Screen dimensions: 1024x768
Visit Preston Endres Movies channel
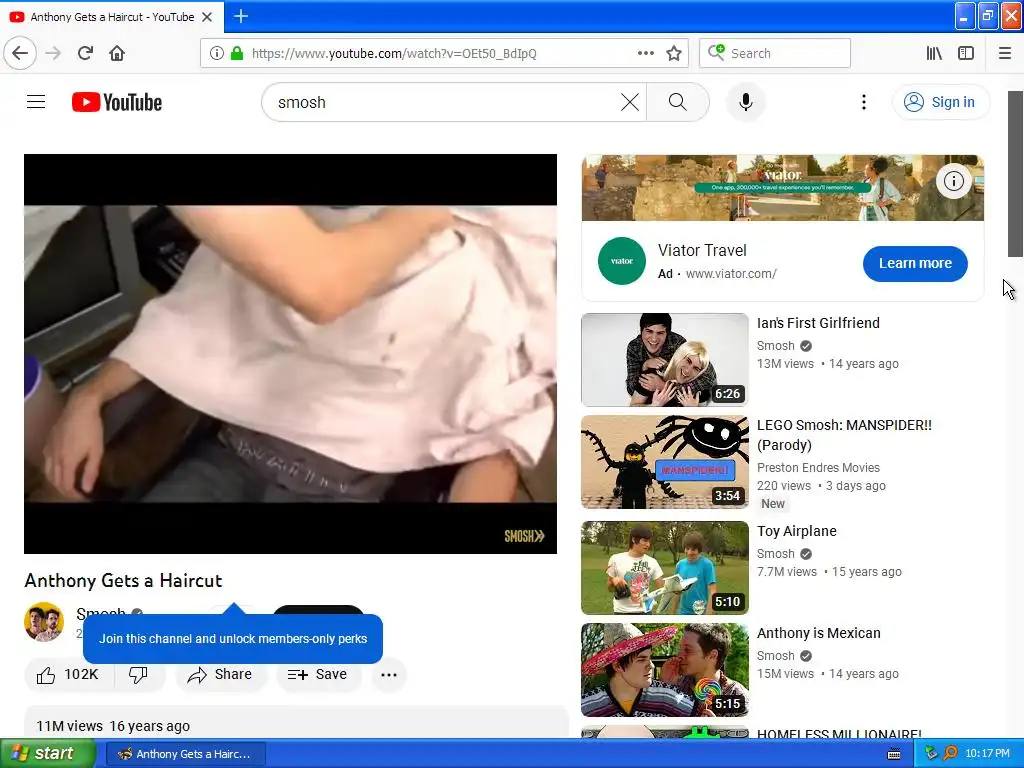coord(818,468)
